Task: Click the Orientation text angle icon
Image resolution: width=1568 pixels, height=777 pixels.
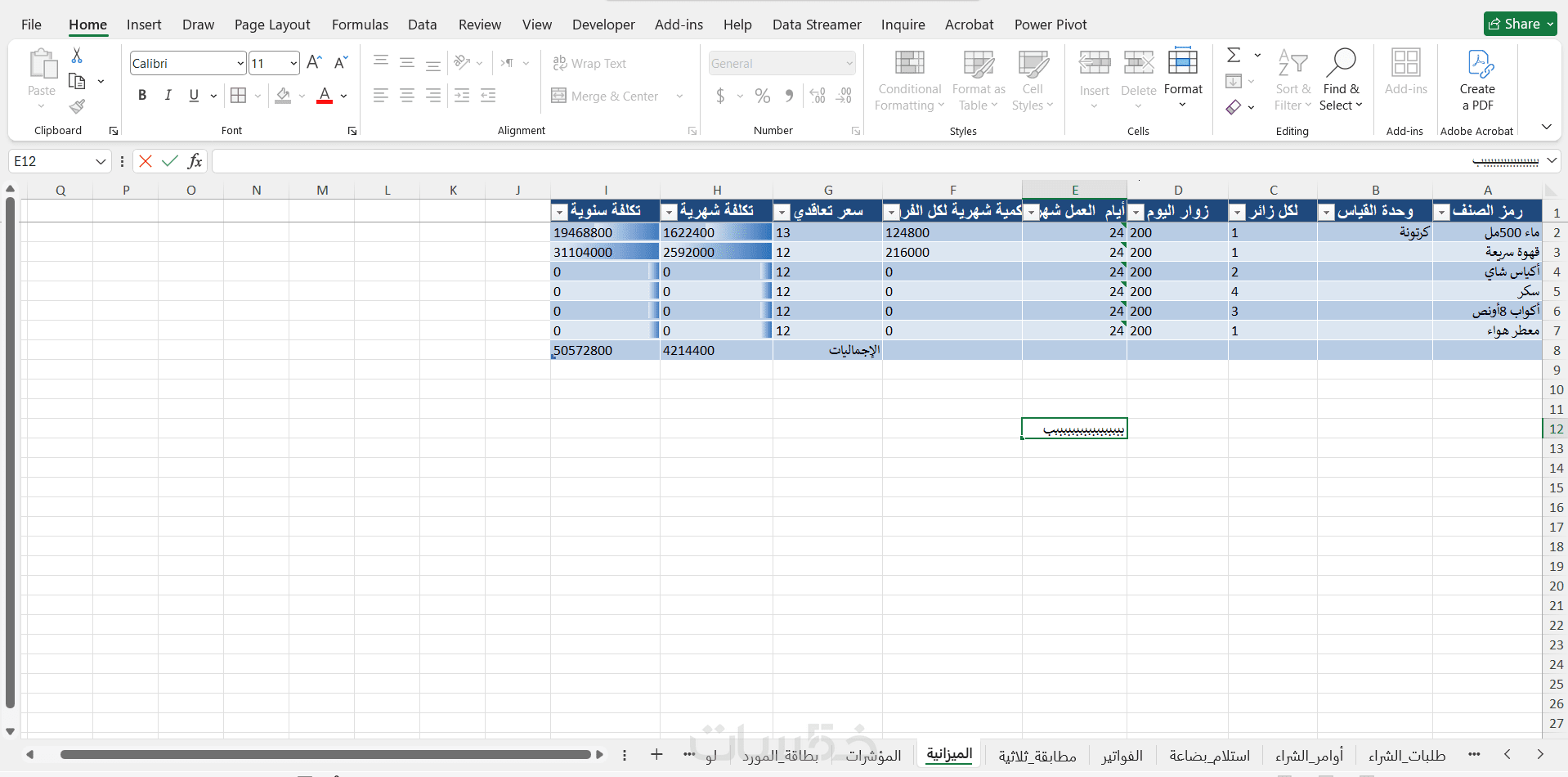Action: (462, 63)
